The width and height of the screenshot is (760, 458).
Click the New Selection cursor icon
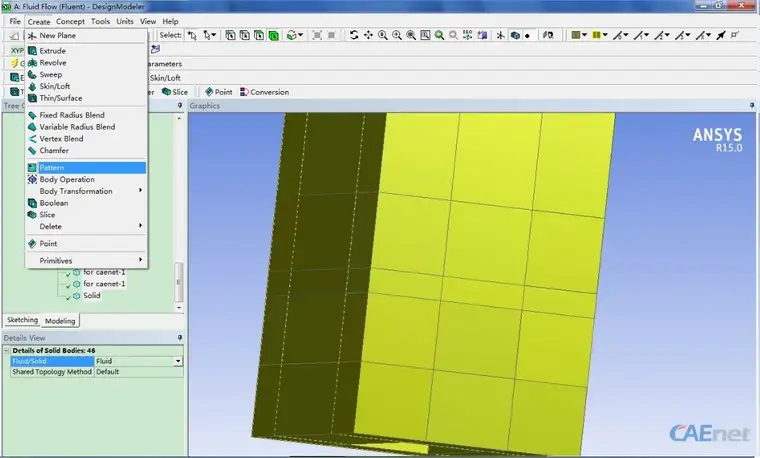pyautogui.click(x=192, y=35)
